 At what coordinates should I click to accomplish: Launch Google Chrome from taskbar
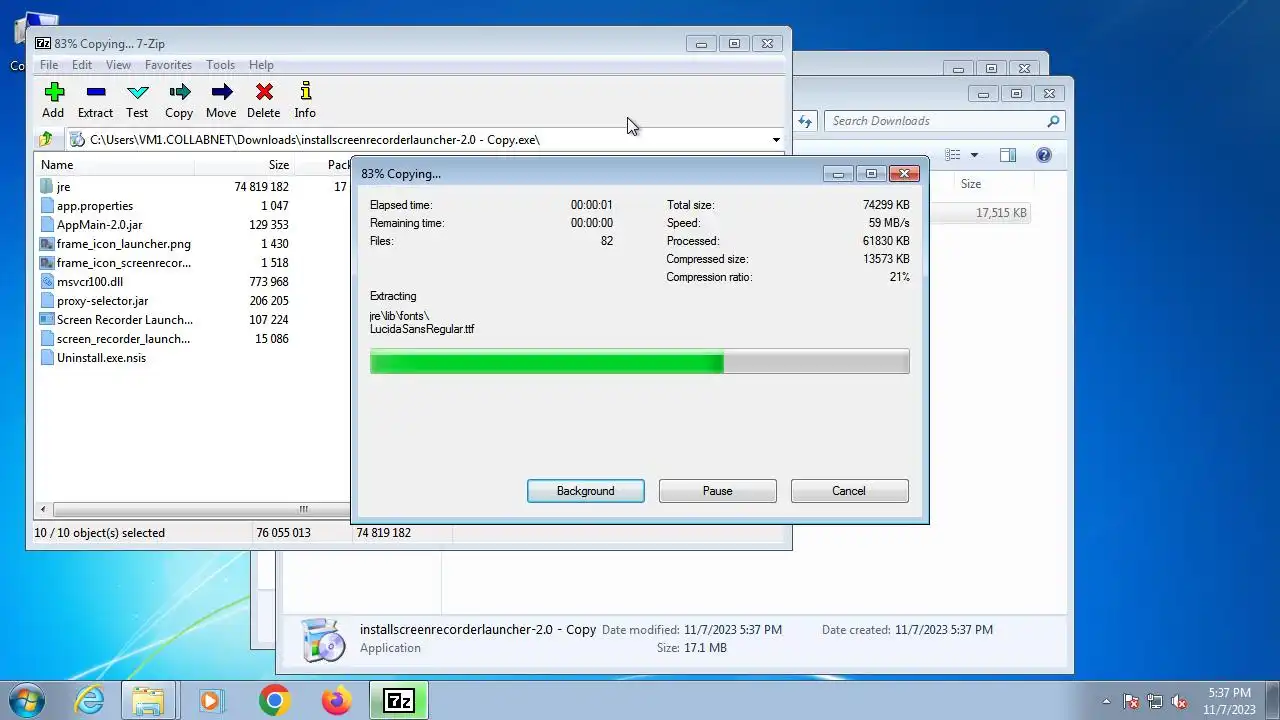point(274,700)
